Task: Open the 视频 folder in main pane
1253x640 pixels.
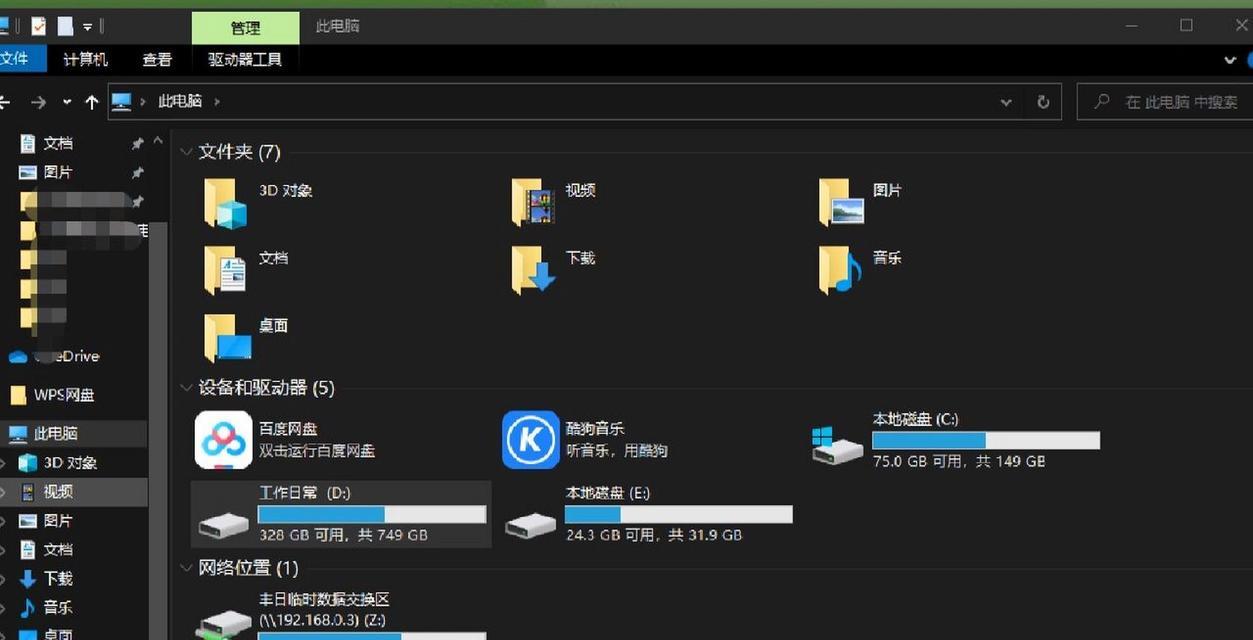Action: coord(532,203)
